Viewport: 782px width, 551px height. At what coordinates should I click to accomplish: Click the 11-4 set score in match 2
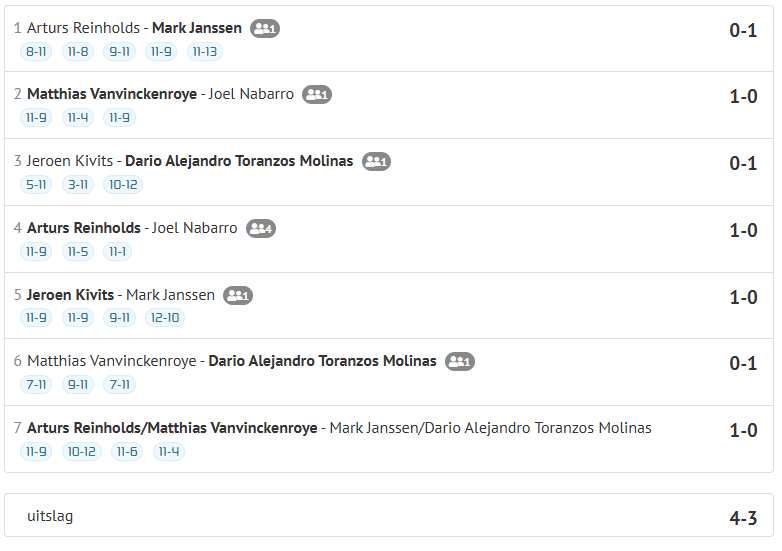click(x=78, y=118)
